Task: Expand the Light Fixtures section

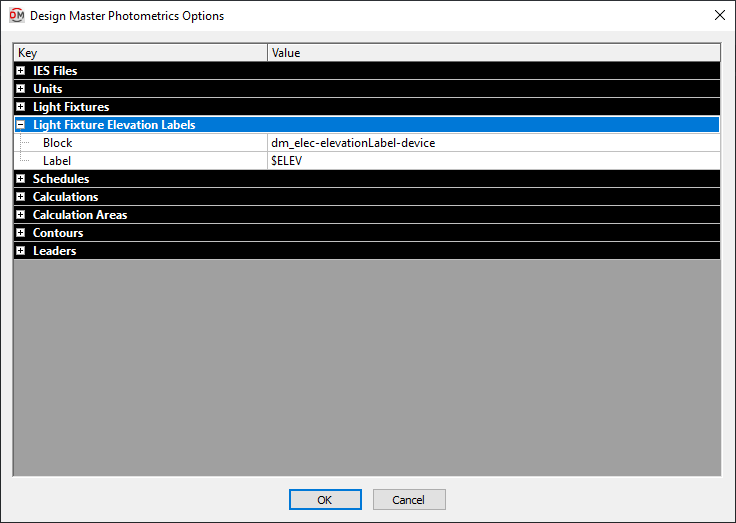Action: (x=21, y=107)
